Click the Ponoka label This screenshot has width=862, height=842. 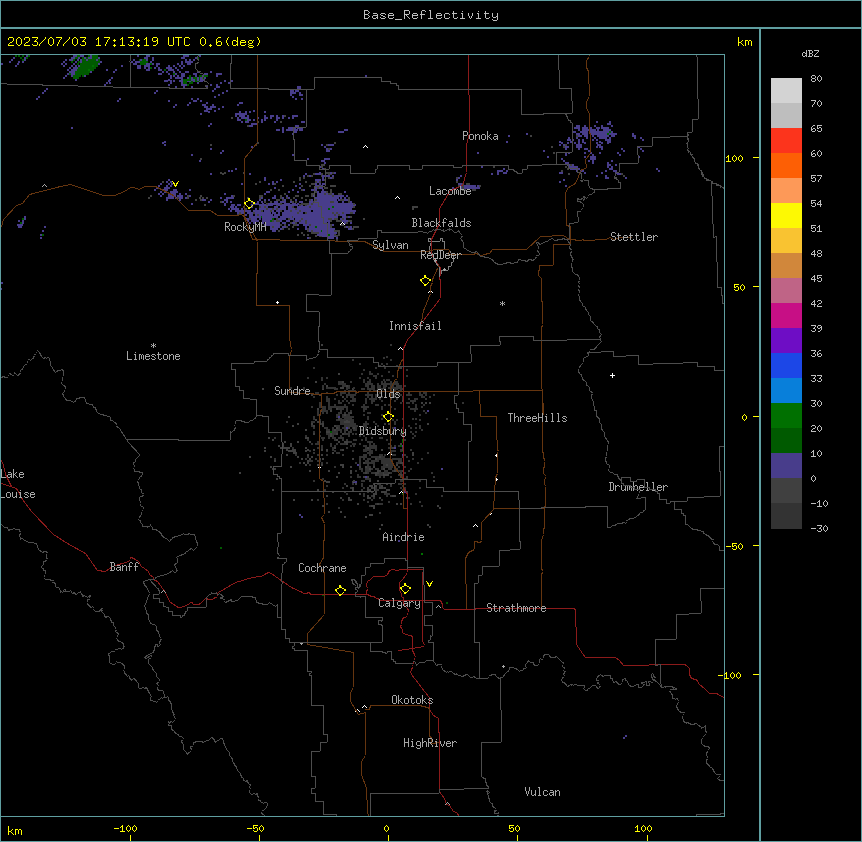[x=480, y=136]
